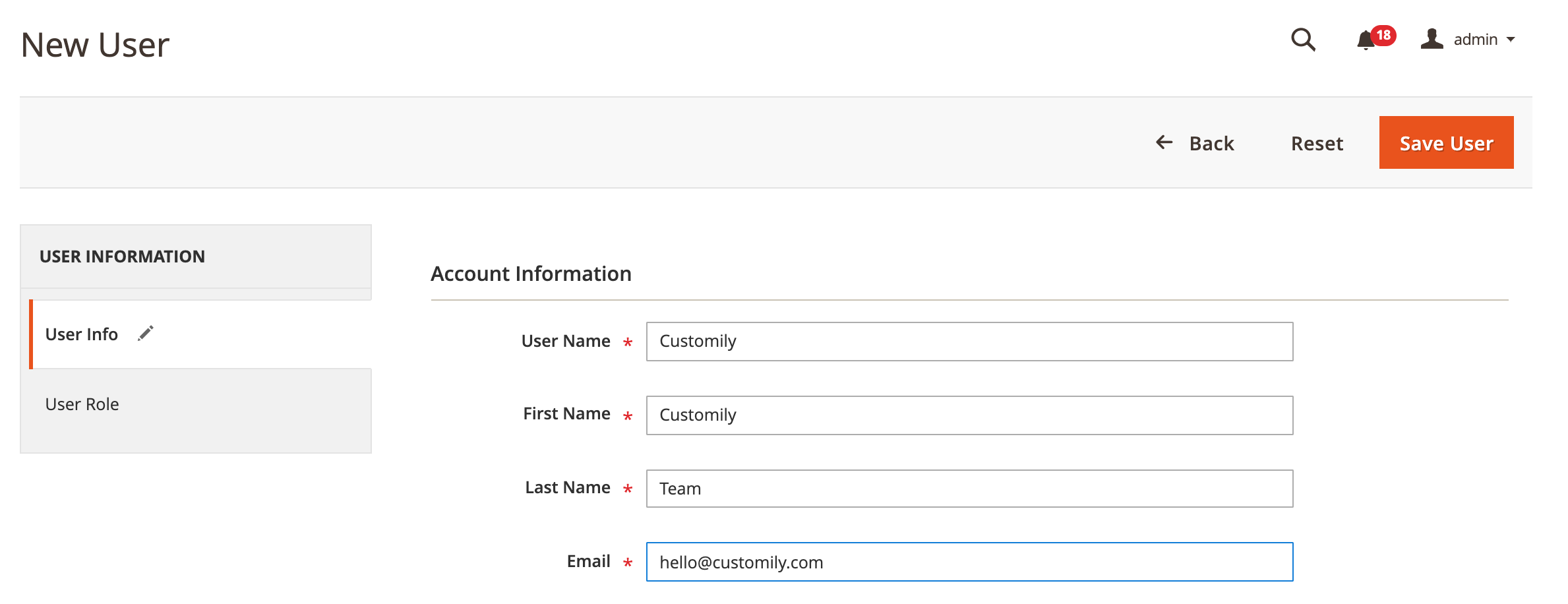The width and height of the screenshot is (1568, 604).
Task: Switch to the User Role tab
Action: coord(82,404)
